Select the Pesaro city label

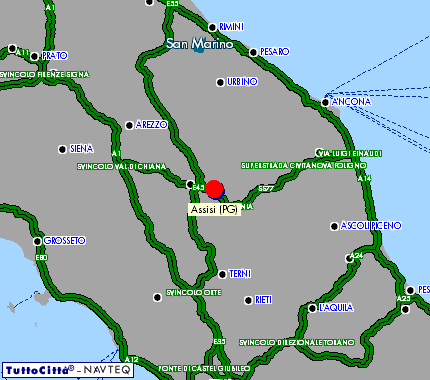tap(275, 52)
